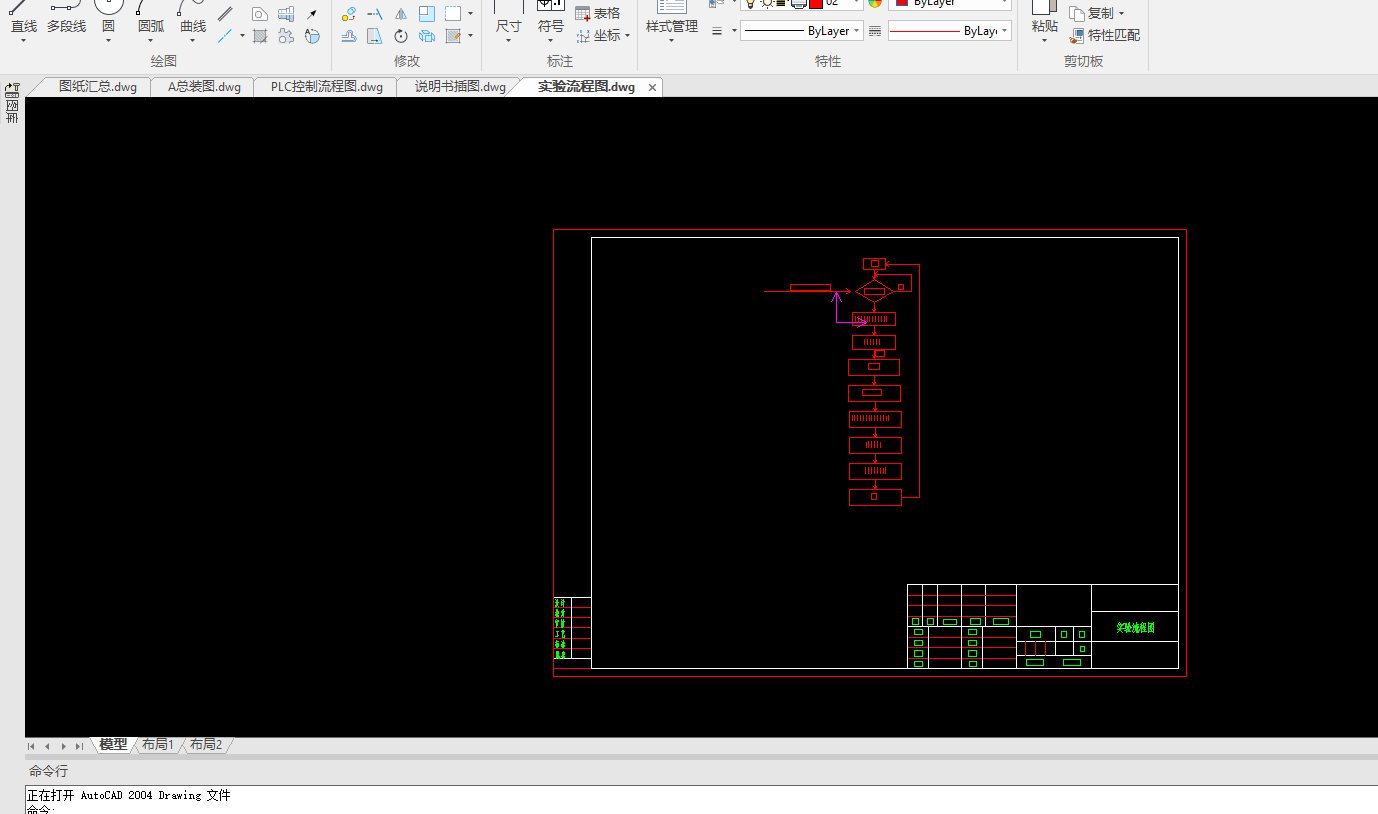Open the red-line ByLayer dropdown
The width and height of the screenshot is (1378, 814).
click(950, 31)
